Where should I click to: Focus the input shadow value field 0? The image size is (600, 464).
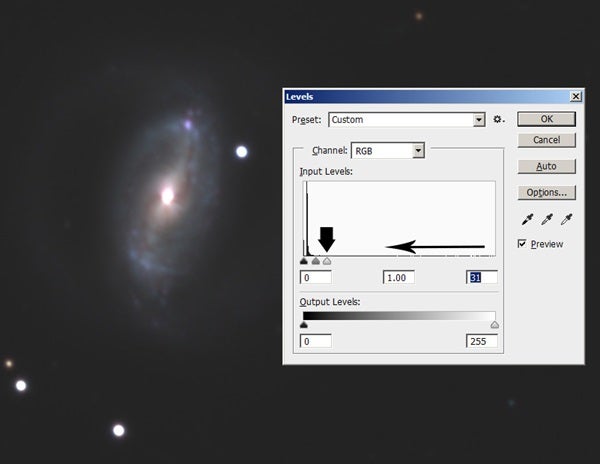pyautogui.click(x=316, y=277)
